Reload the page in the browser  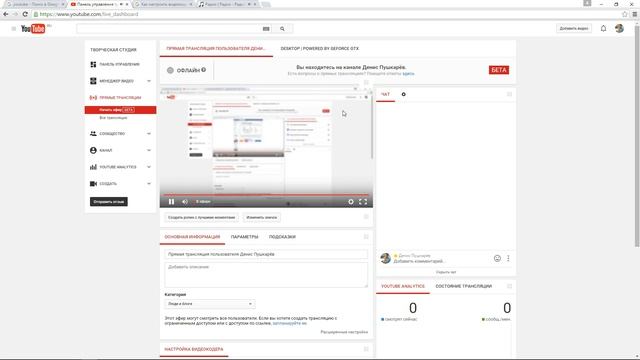coord(25,14)
